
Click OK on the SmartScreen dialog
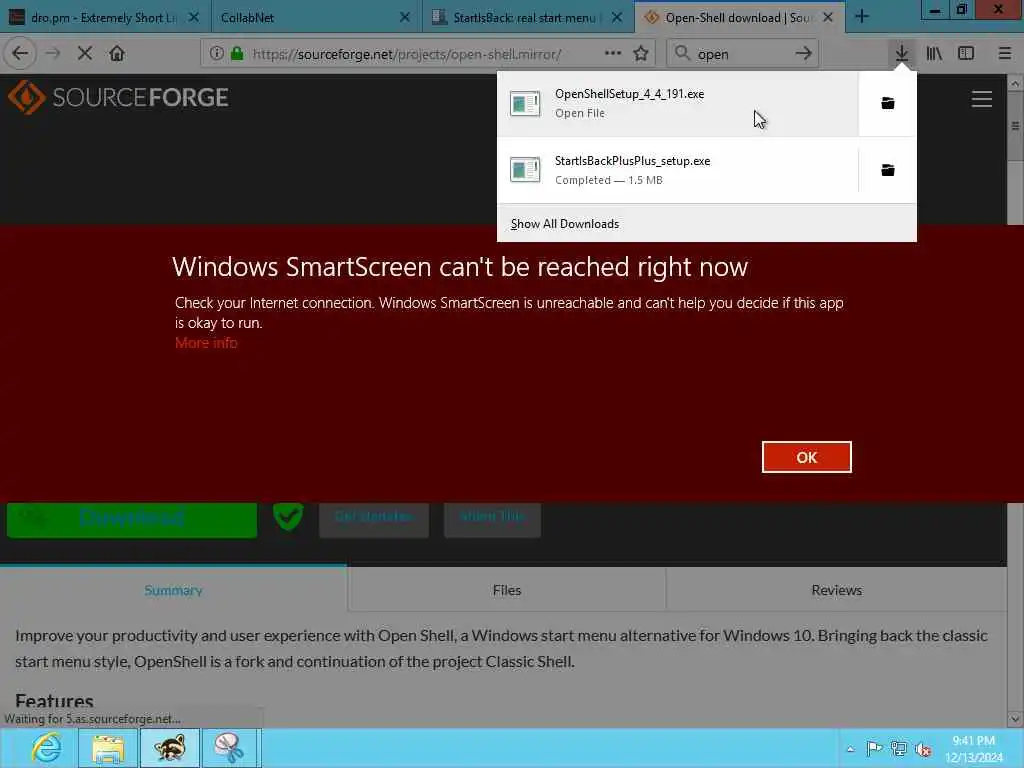pos(807,457)
